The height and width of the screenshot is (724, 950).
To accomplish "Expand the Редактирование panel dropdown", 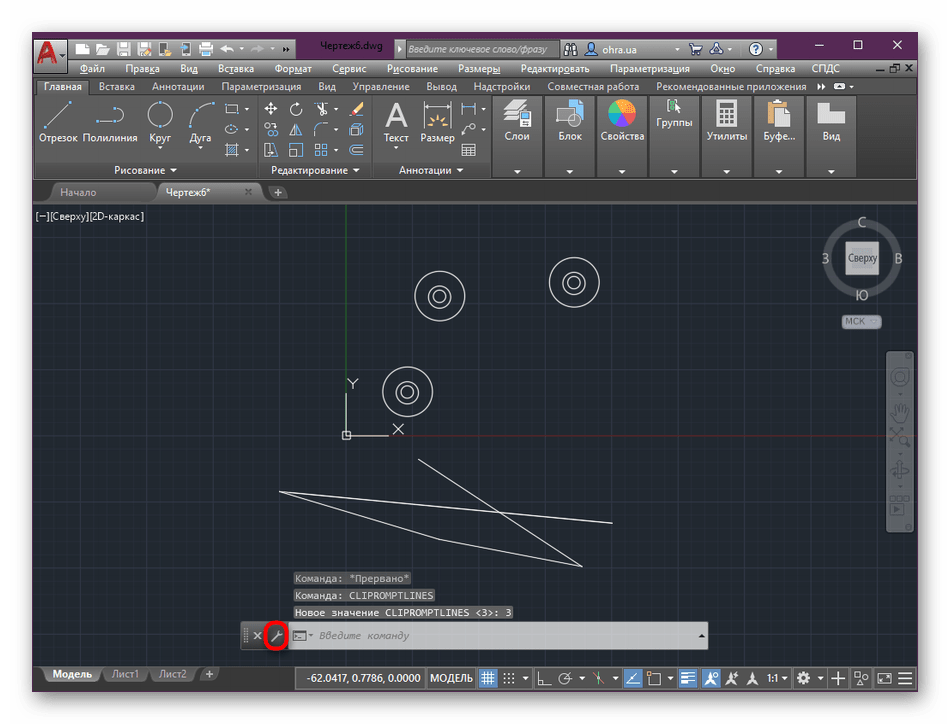I will (355, 171).
